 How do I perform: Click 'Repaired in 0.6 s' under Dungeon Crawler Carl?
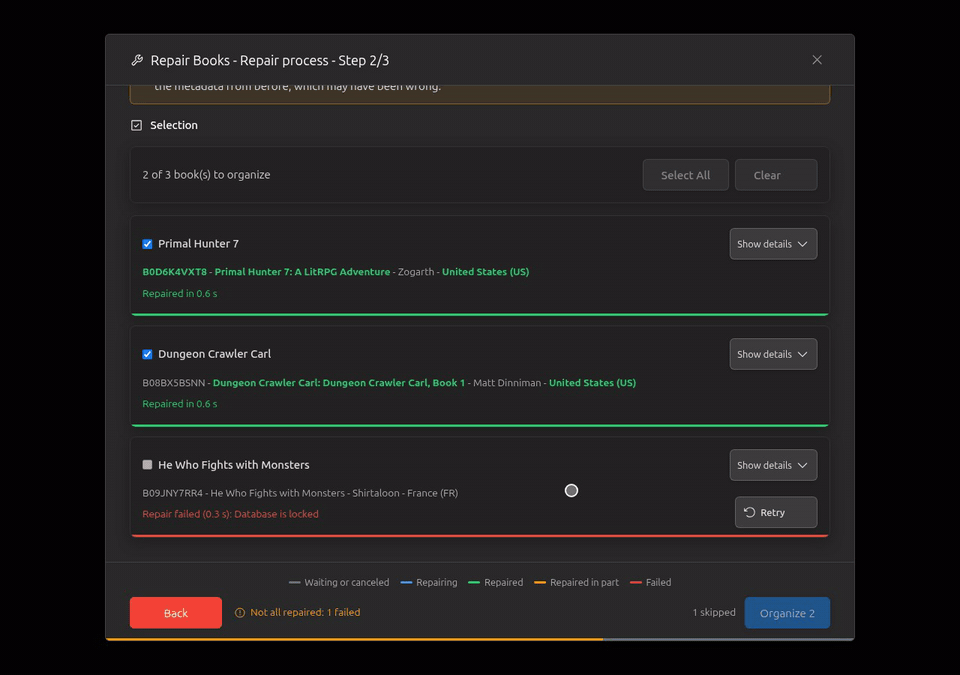point(179,404)
